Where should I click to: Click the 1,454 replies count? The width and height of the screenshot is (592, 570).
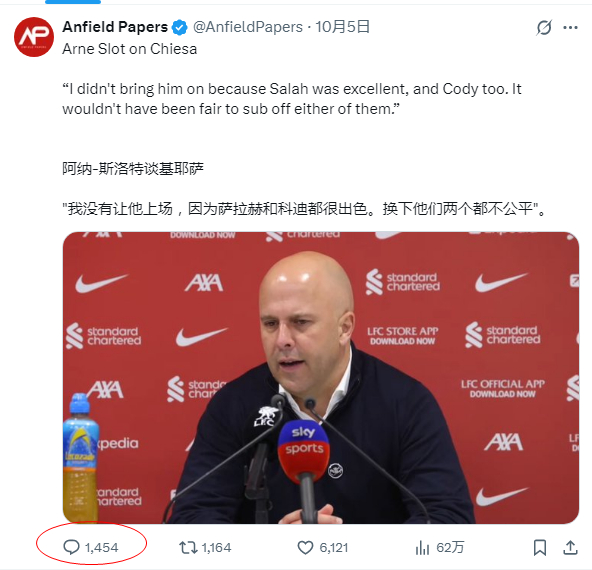pyautogui.click(x=102, y=548)
